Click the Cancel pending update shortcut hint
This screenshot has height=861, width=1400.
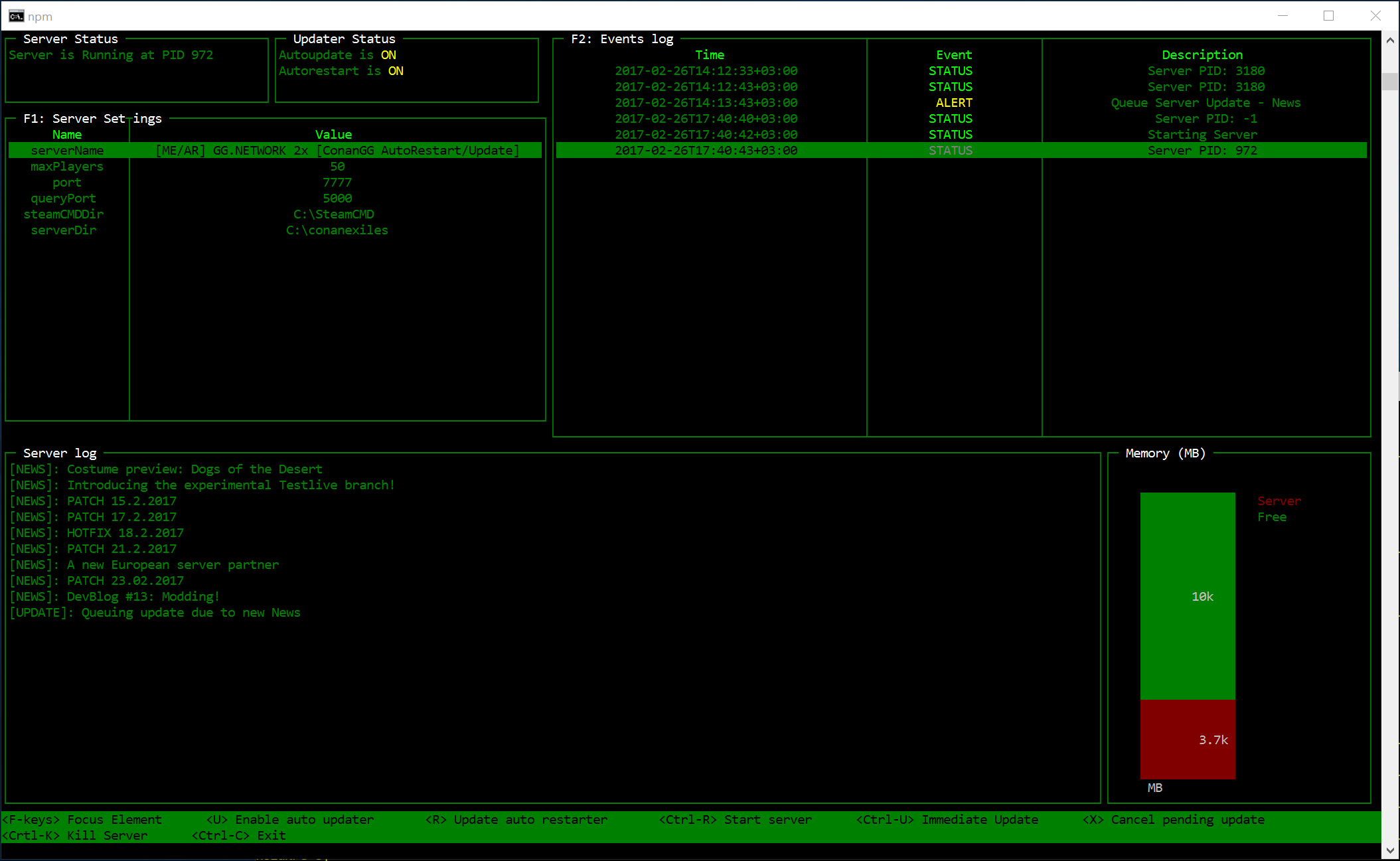(1174, 820)
